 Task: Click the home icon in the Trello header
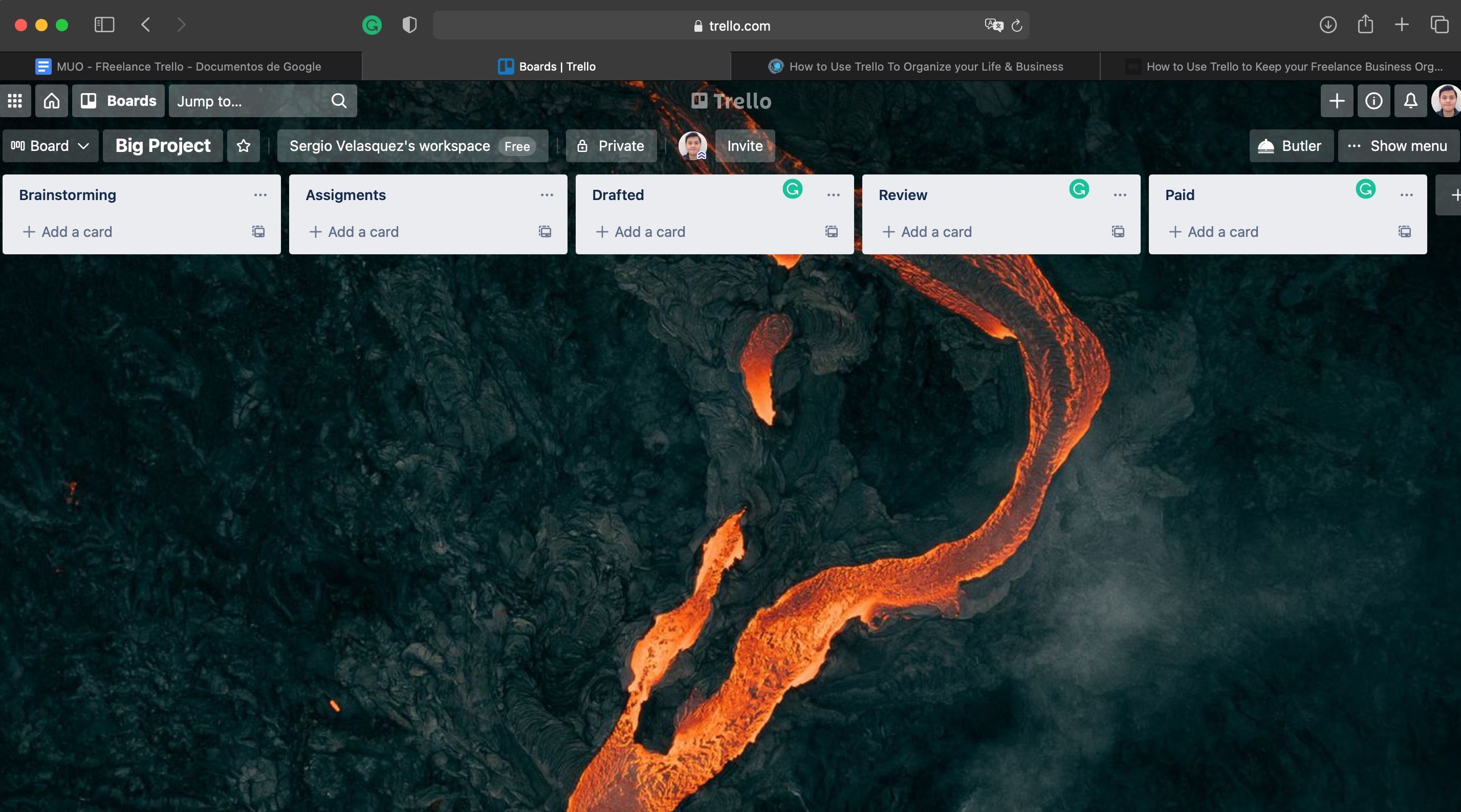click(x=51, y=101)
